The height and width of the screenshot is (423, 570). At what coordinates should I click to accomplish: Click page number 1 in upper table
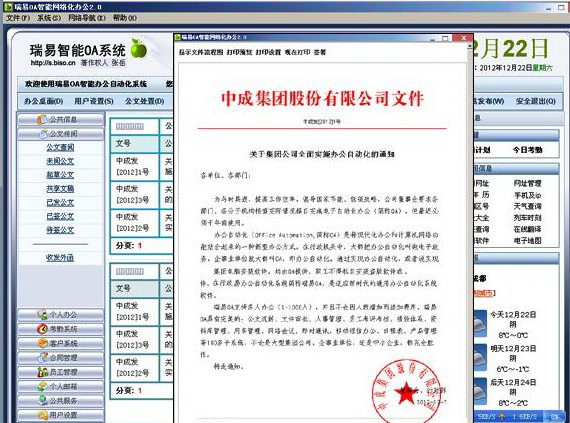140,246
